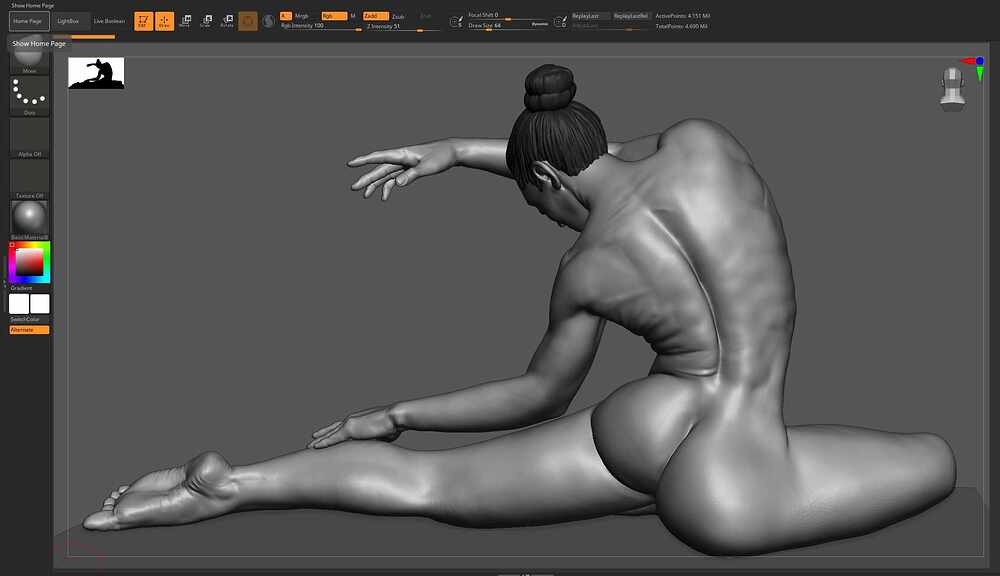The height and width of the screenshot is (576, 1000).
Task: Select the Move transform tool
Action: (185, 21)
